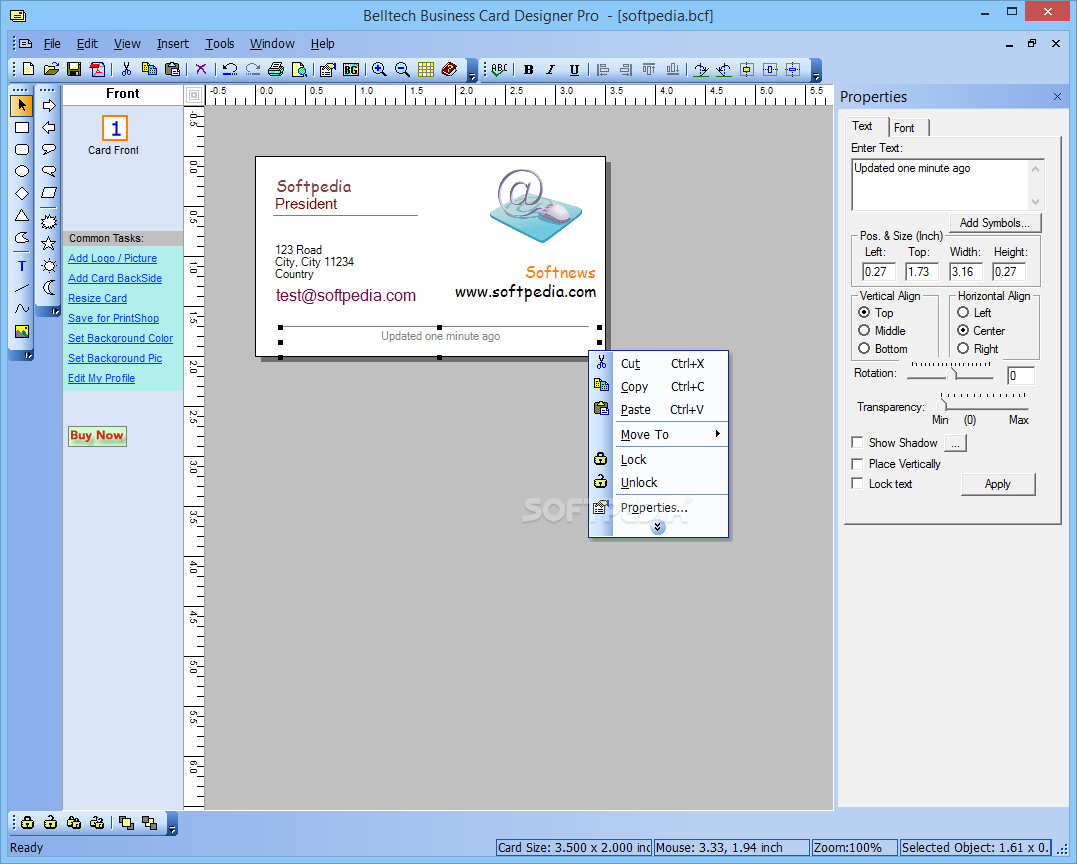Pick the diamond shape tool
The width and height of the screenshot is (1077, 864).
(x=22, y=194)
